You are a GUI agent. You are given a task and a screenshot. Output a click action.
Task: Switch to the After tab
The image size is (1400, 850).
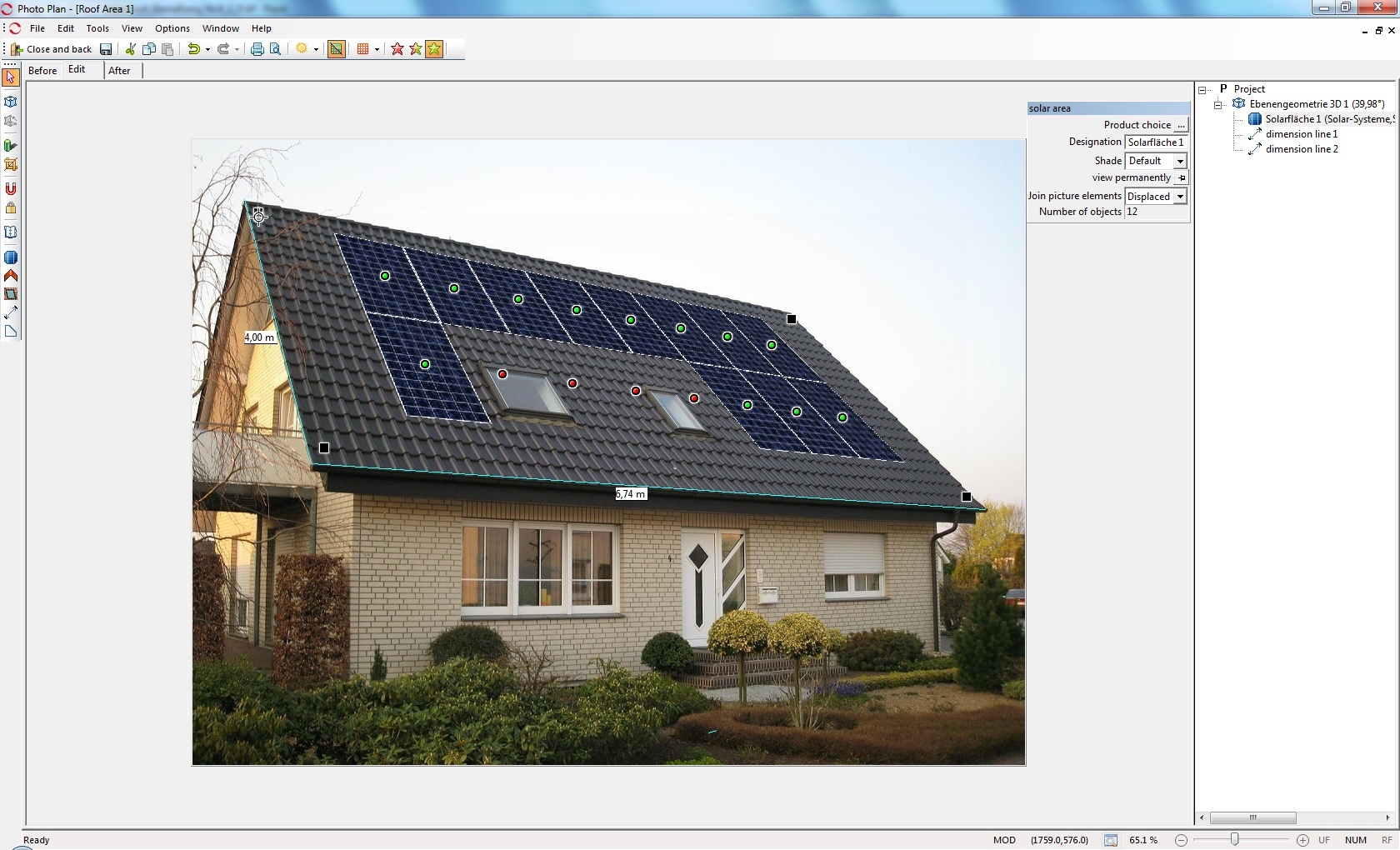point(119,71)
